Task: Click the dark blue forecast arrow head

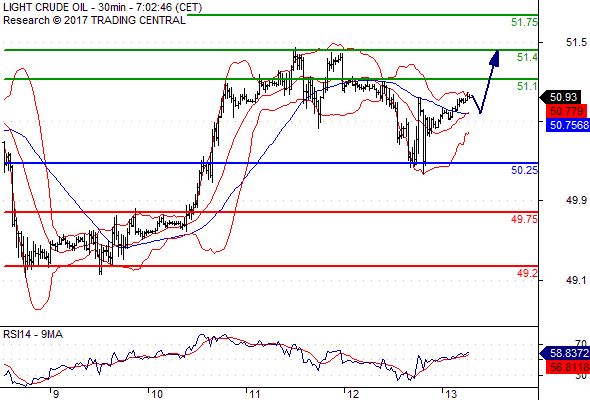Action: coord(495,58)
